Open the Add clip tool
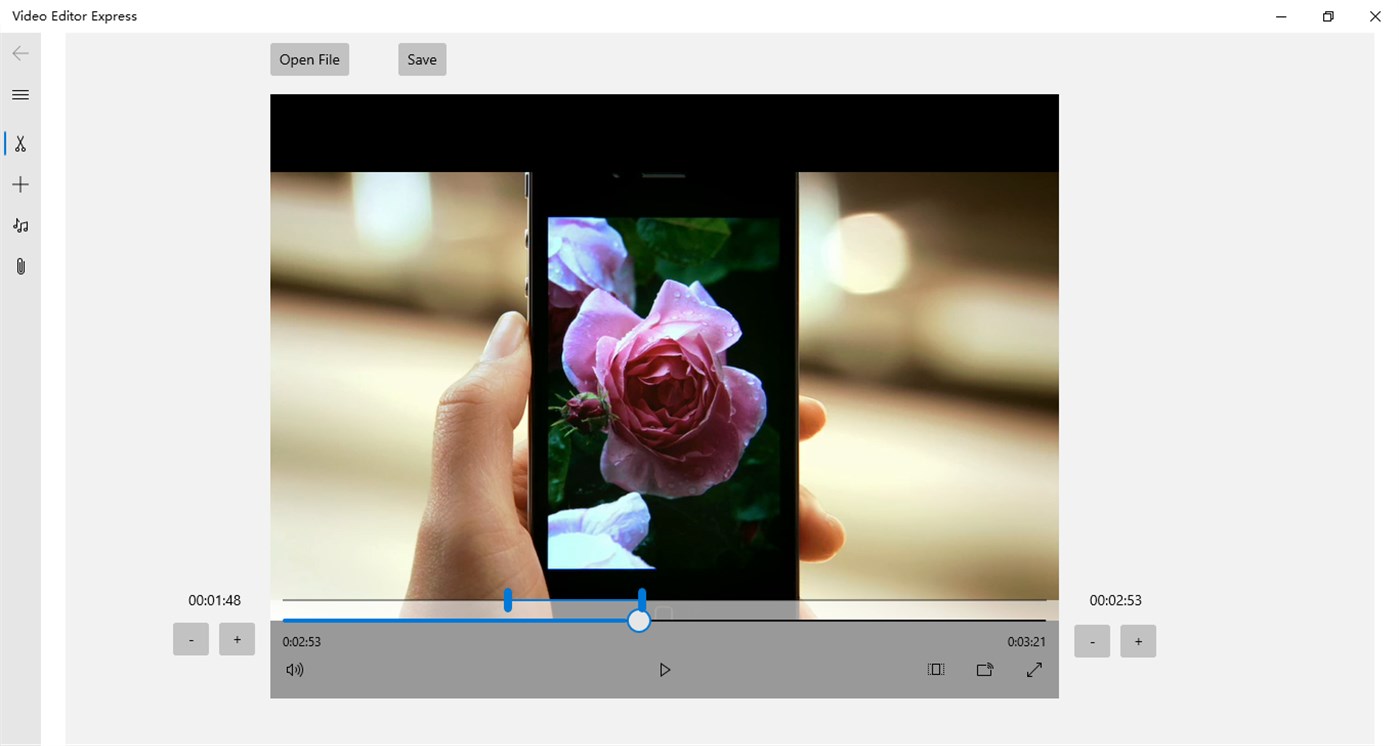Screen dimensions: 1399x746 click(20, 184)
